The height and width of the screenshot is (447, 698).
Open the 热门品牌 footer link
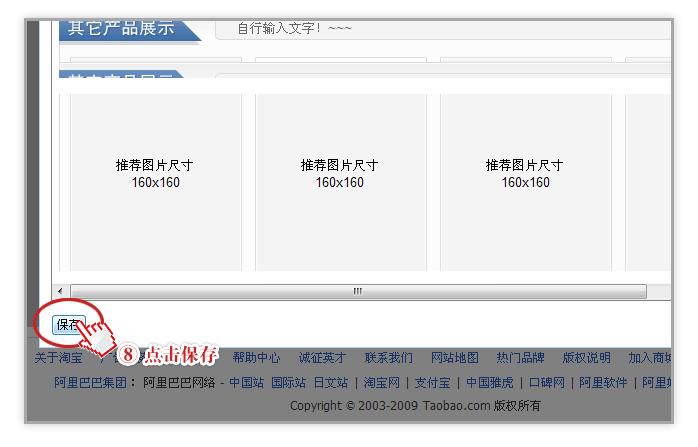coord(520,358)
